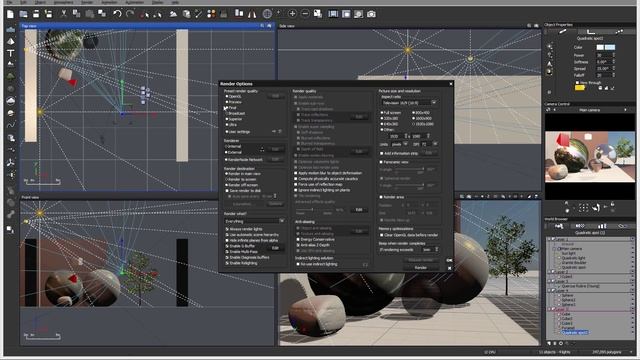Collapse Layer 4 in World Browser
This screenshot has height=360, width=640.
[549, 291]
